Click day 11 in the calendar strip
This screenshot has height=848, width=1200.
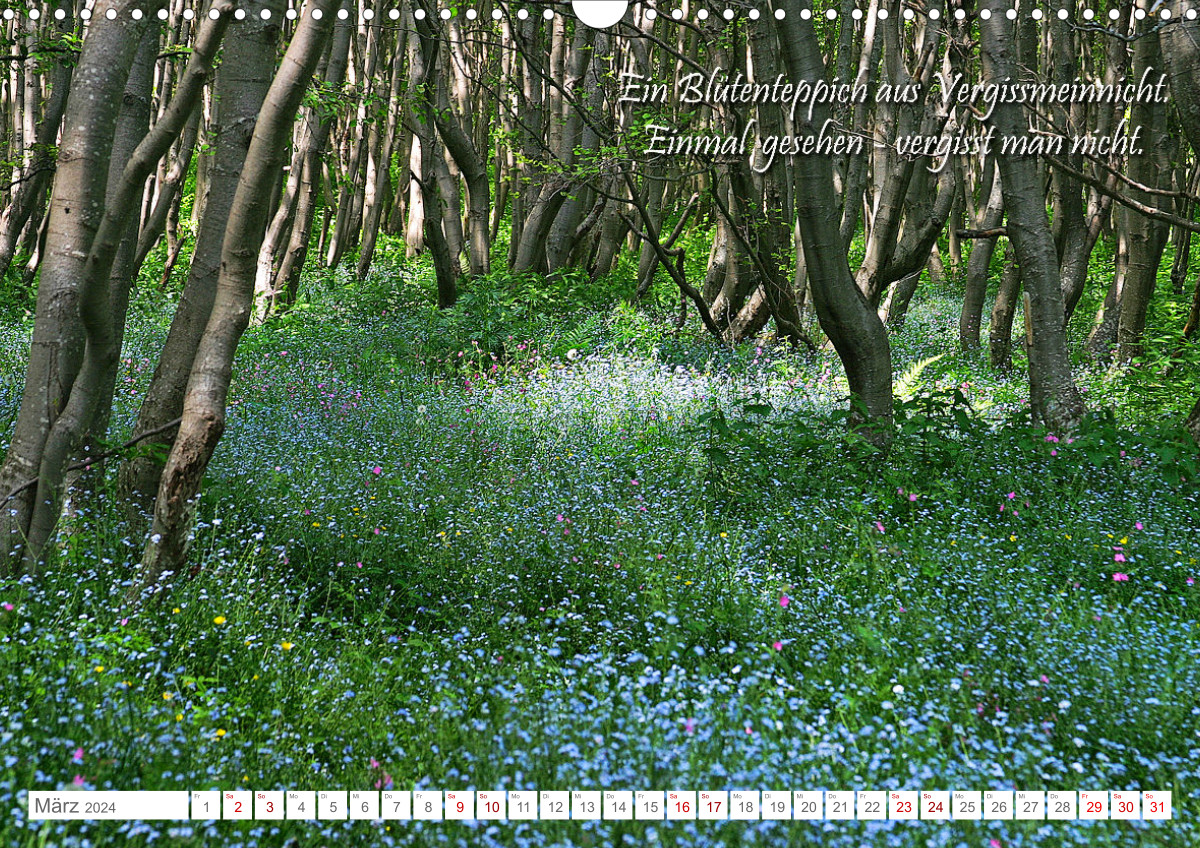click(523, 805)
